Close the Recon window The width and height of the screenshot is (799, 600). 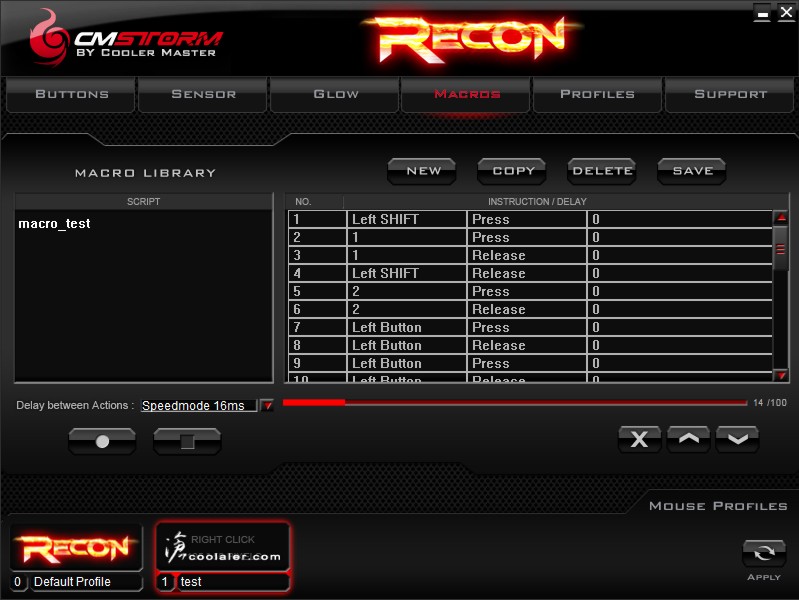tap(787, 12)
